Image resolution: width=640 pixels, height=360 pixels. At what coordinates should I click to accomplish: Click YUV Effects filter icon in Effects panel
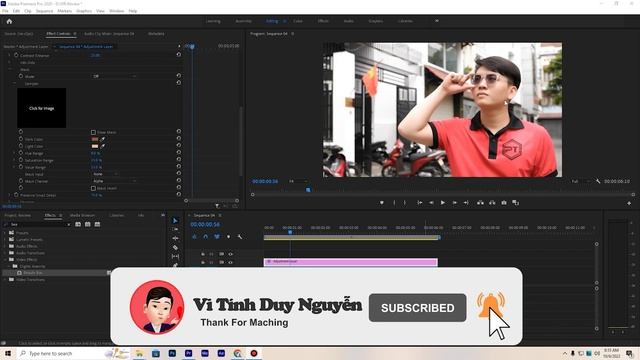(97, 224)
